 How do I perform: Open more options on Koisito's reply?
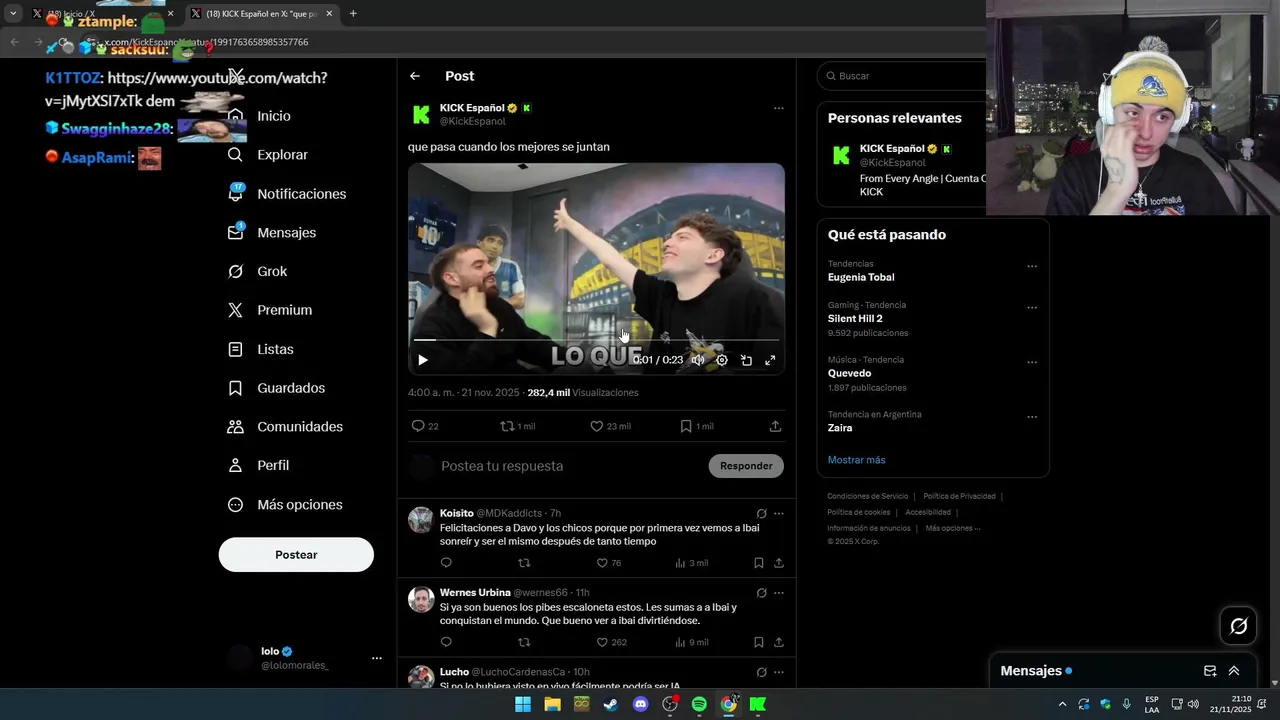pyautogui.click(x=779, y=514)
